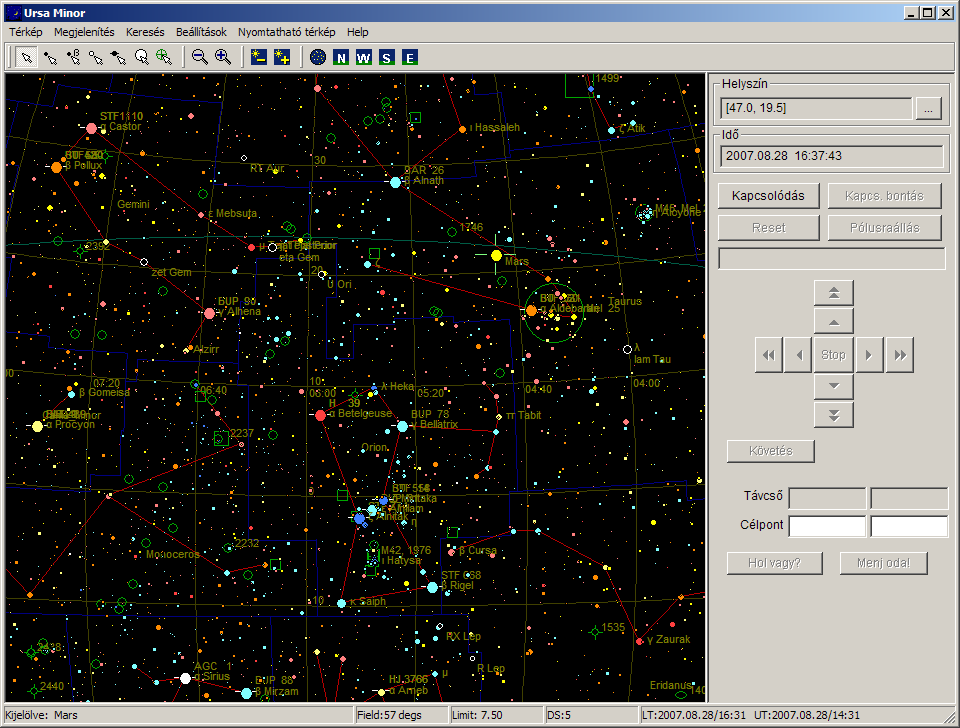960x728 pixels.
Task: Switch view to West with W icon
Action: (364, 58)
